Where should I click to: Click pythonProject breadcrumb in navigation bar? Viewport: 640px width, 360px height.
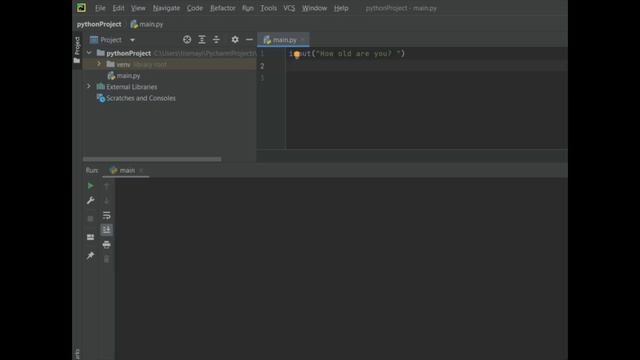99,24
